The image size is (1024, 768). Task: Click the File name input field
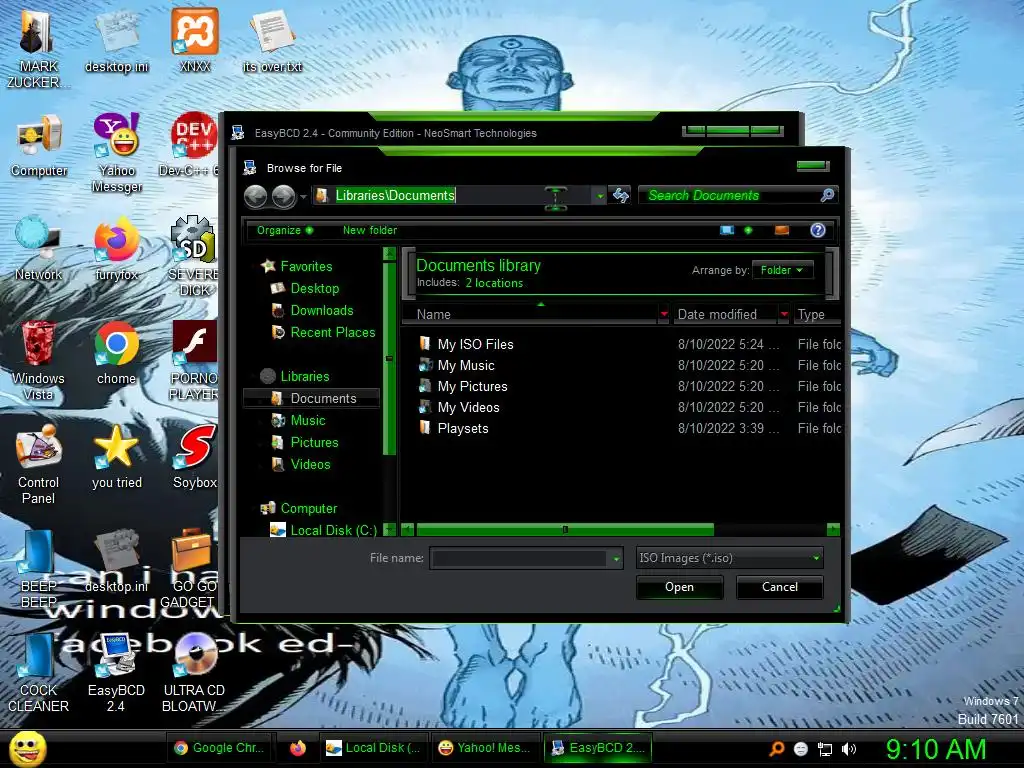(519, 558)
